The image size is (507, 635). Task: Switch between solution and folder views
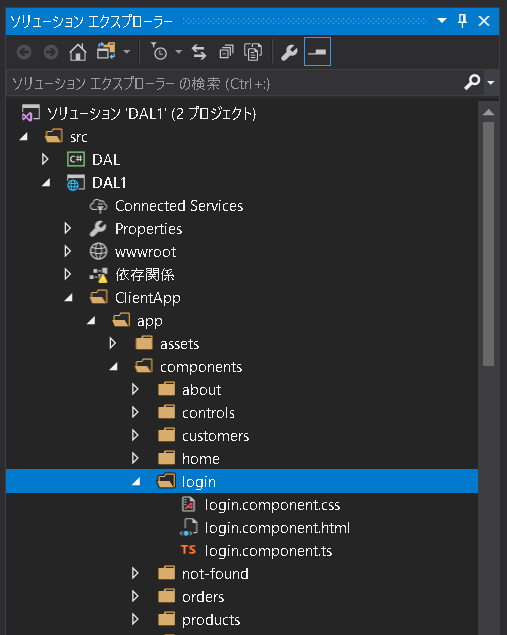click(106, 52)
